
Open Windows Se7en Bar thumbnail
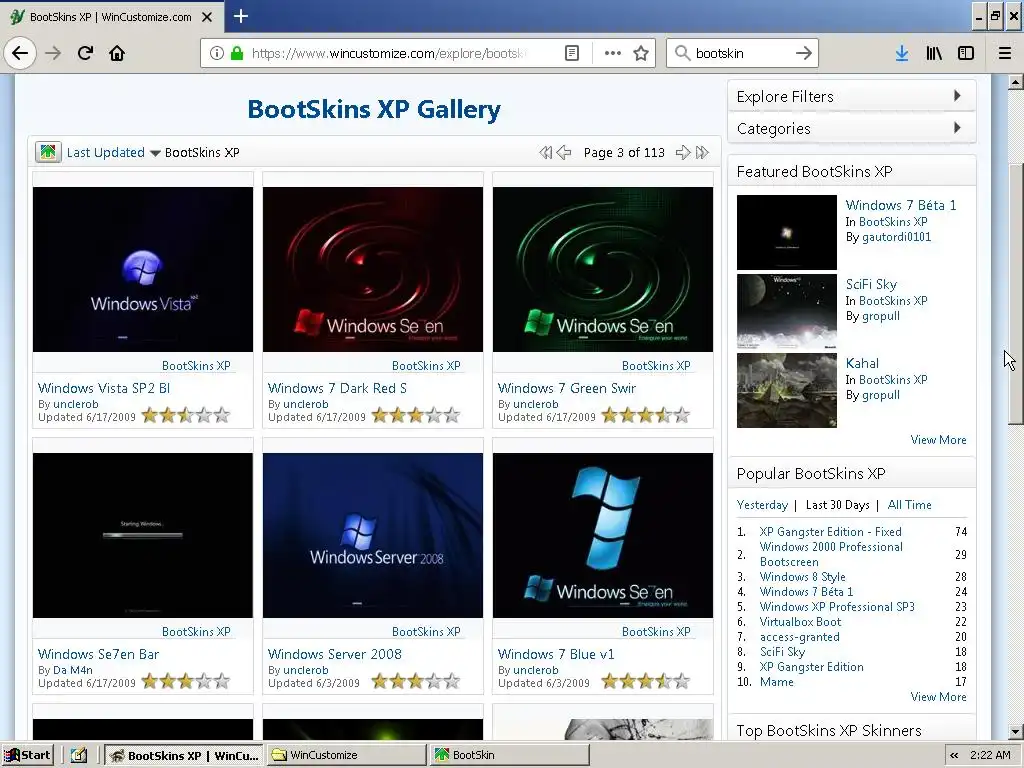point(143,536)
